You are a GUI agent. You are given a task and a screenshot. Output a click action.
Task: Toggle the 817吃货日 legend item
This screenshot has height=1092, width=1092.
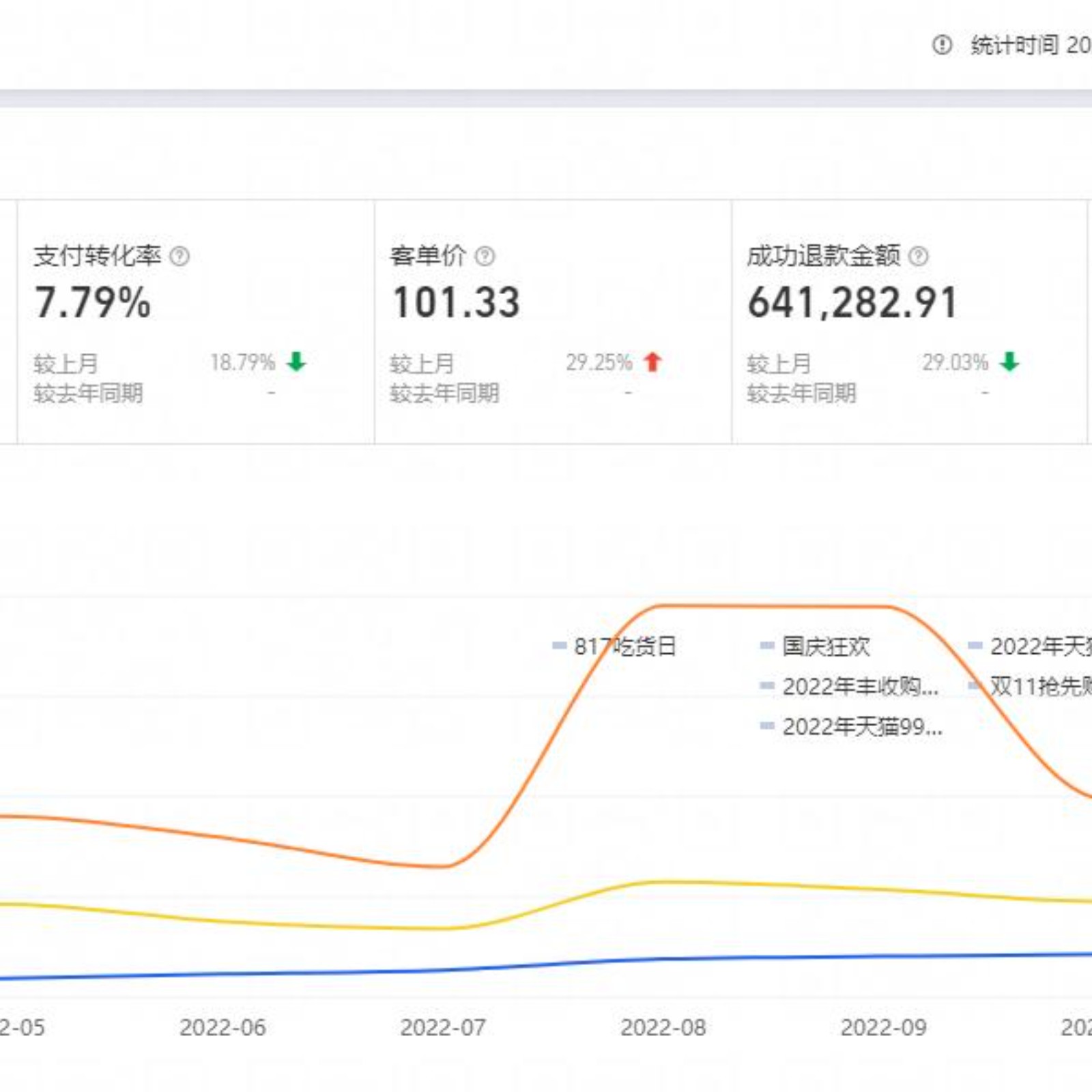(614, 646)
